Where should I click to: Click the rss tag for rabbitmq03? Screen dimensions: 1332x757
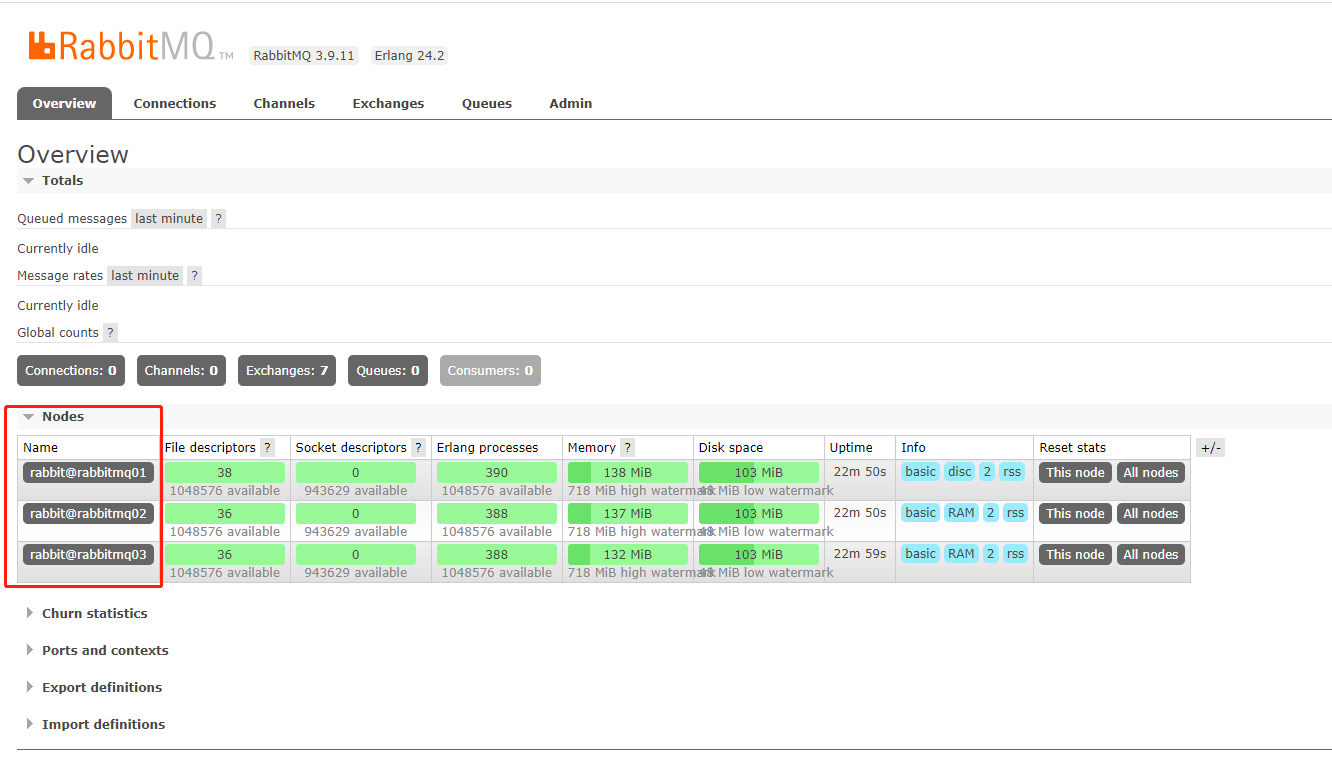(x=1016, y=554)
